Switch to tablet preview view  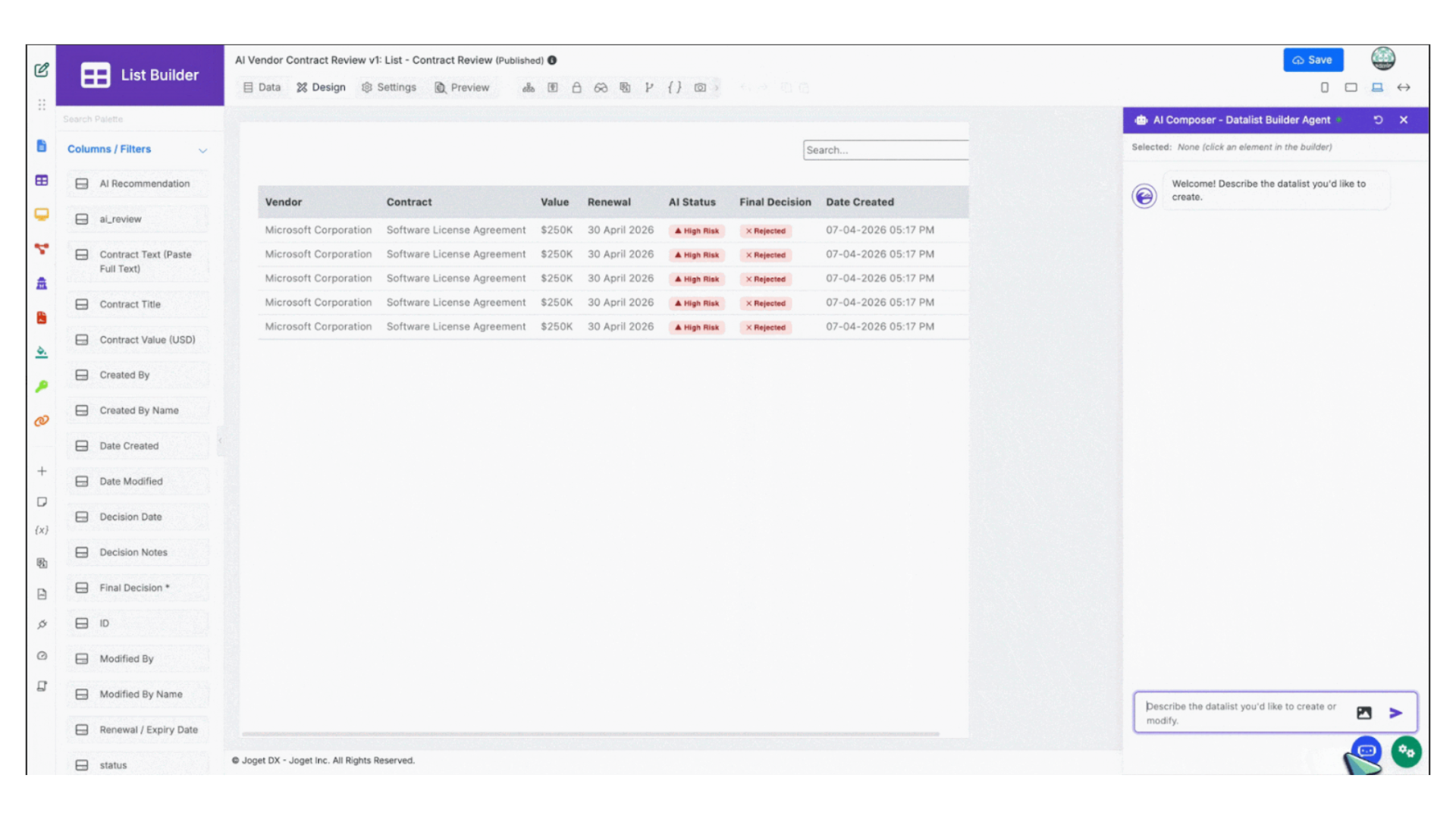pyautogui.click(x=1351, y=87)
